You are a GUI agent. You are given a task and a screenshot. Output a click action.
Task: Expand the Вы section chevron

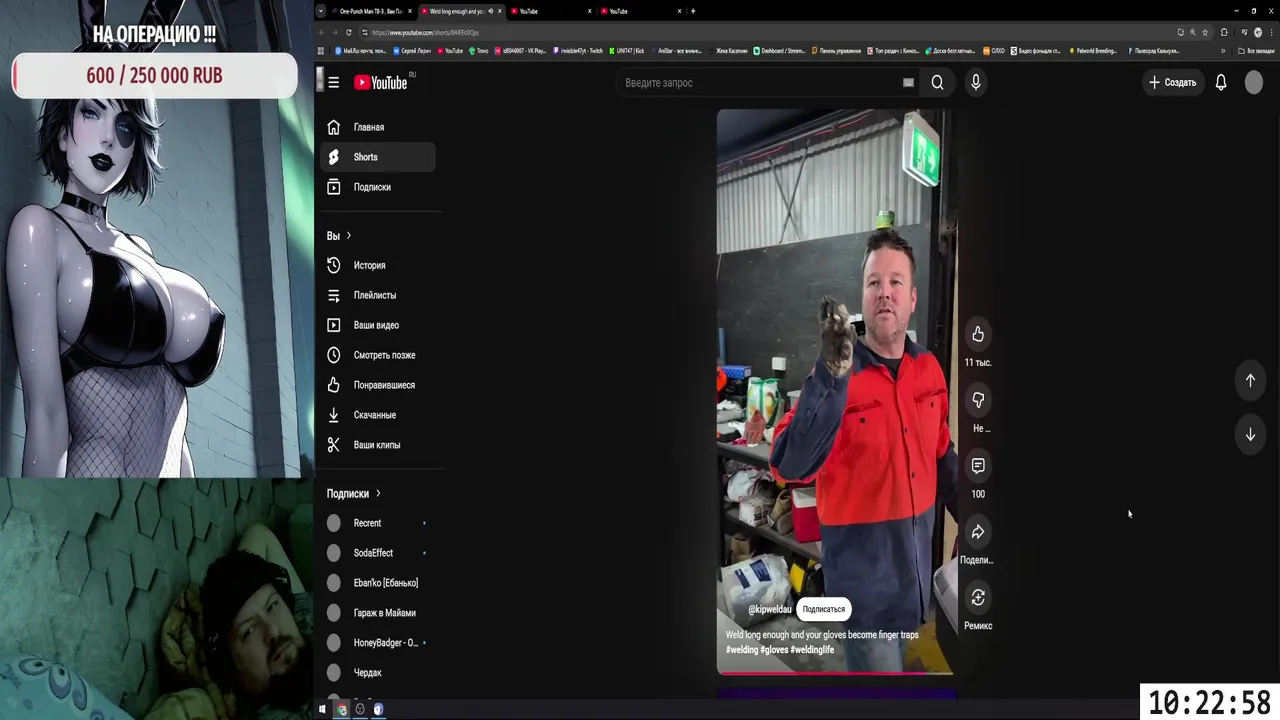[x=348, y=236]
